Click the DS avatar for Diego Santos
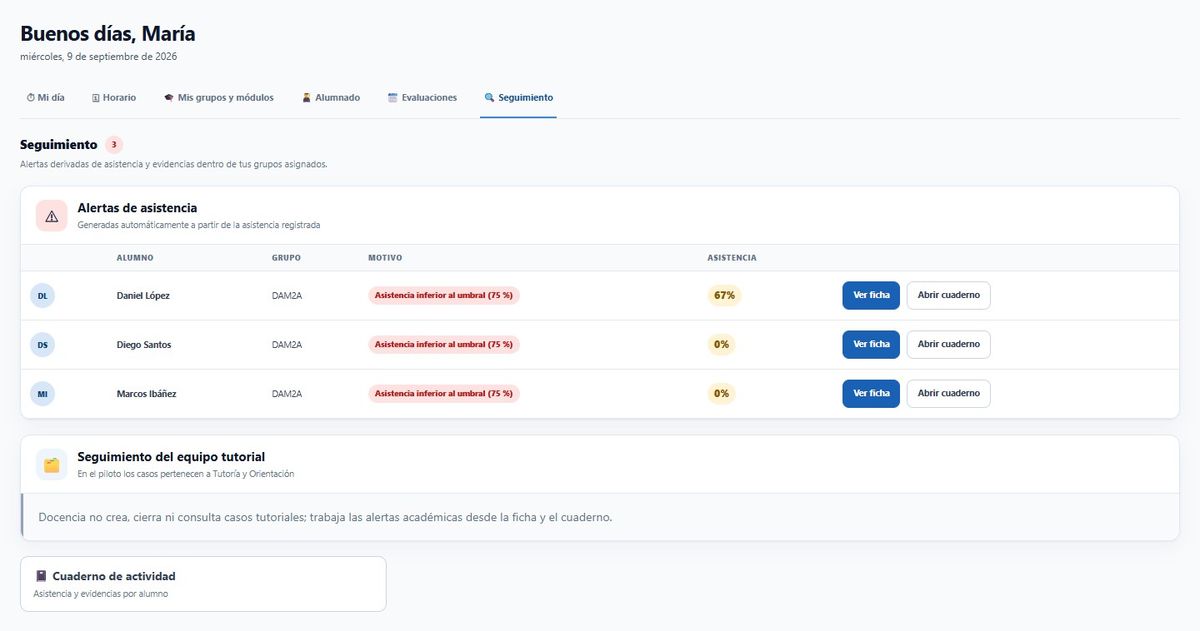The image size is (1200, 631). point(42,345)
